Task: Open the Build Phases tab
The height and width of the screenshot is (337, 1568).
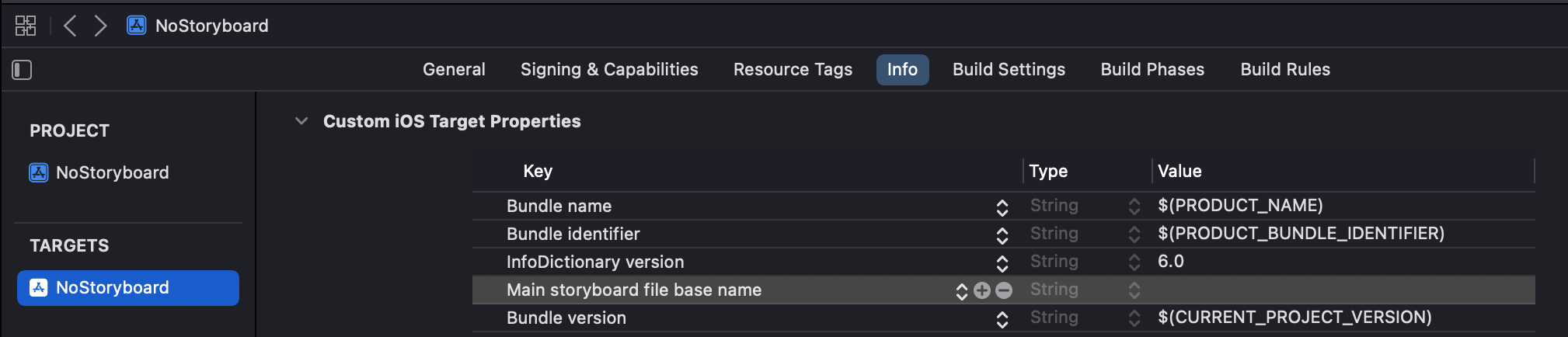Action: (1152, 70)
